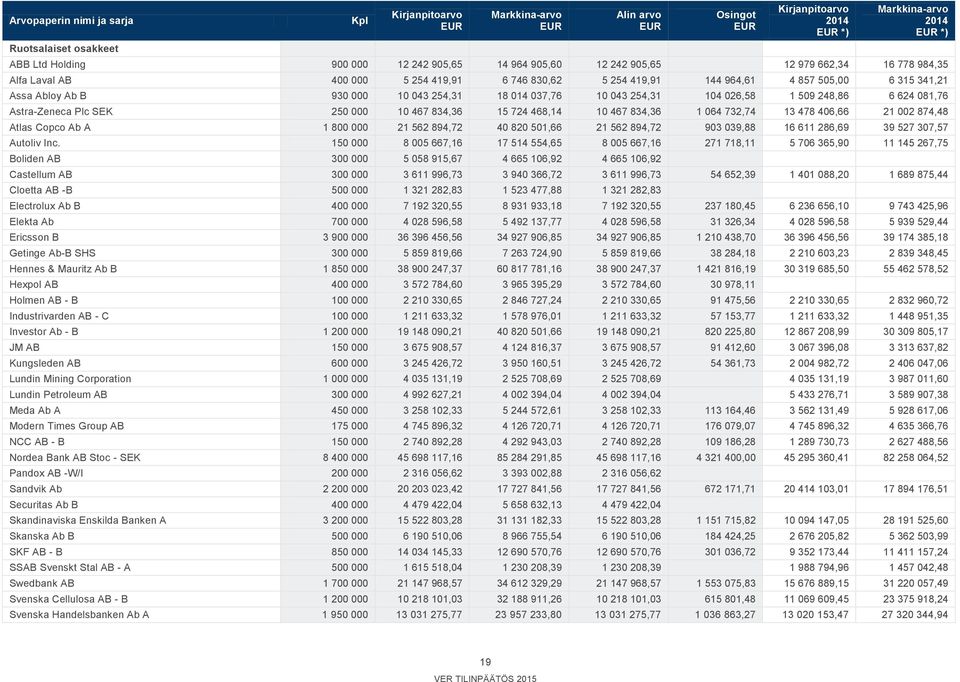Click the 'Electrolux Ab B' row name
The image size is (960, 682).
point(45,206)
